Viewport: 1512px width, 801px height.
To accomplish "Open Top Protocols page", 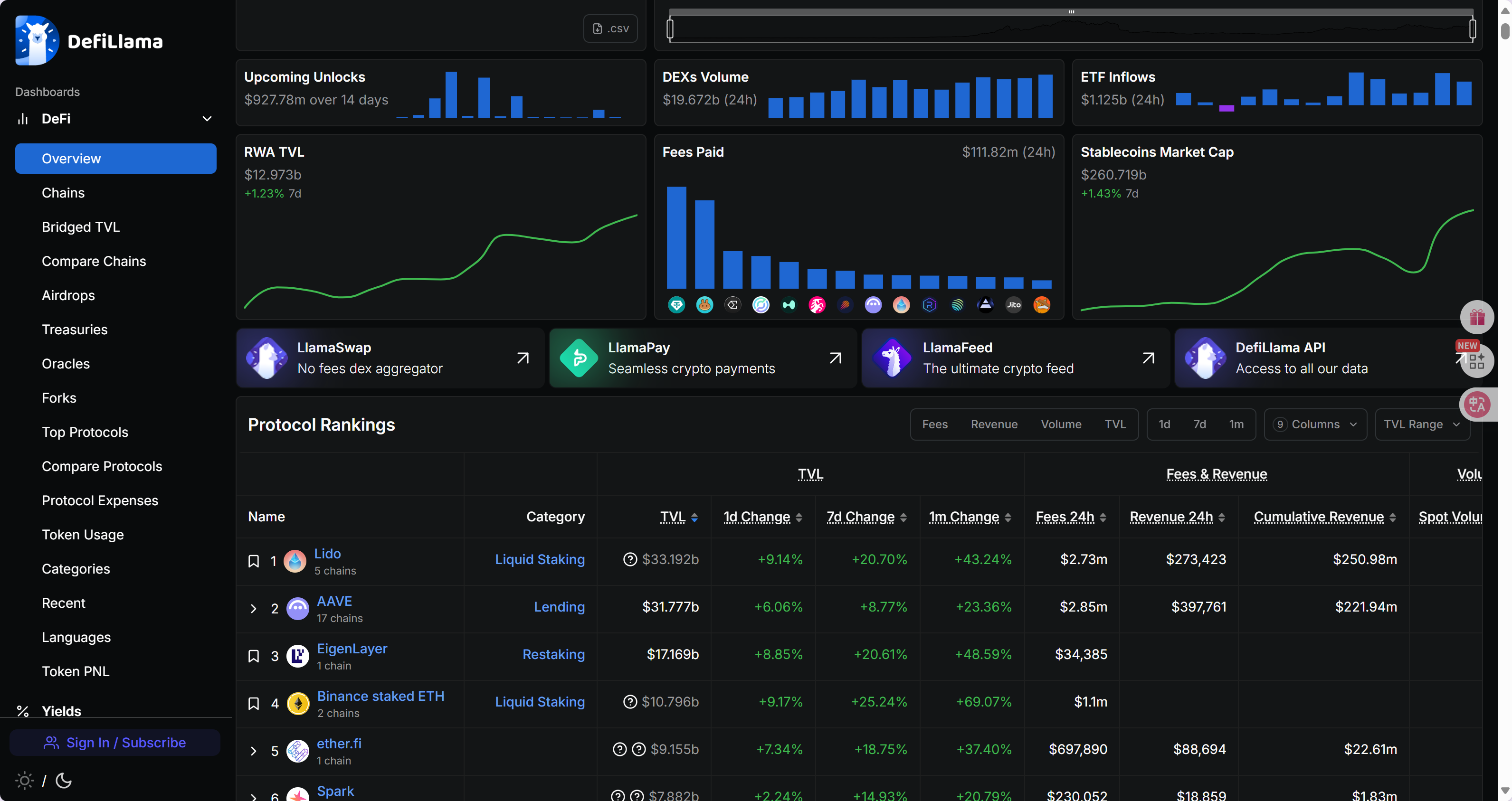I will (x=85, y=432).
